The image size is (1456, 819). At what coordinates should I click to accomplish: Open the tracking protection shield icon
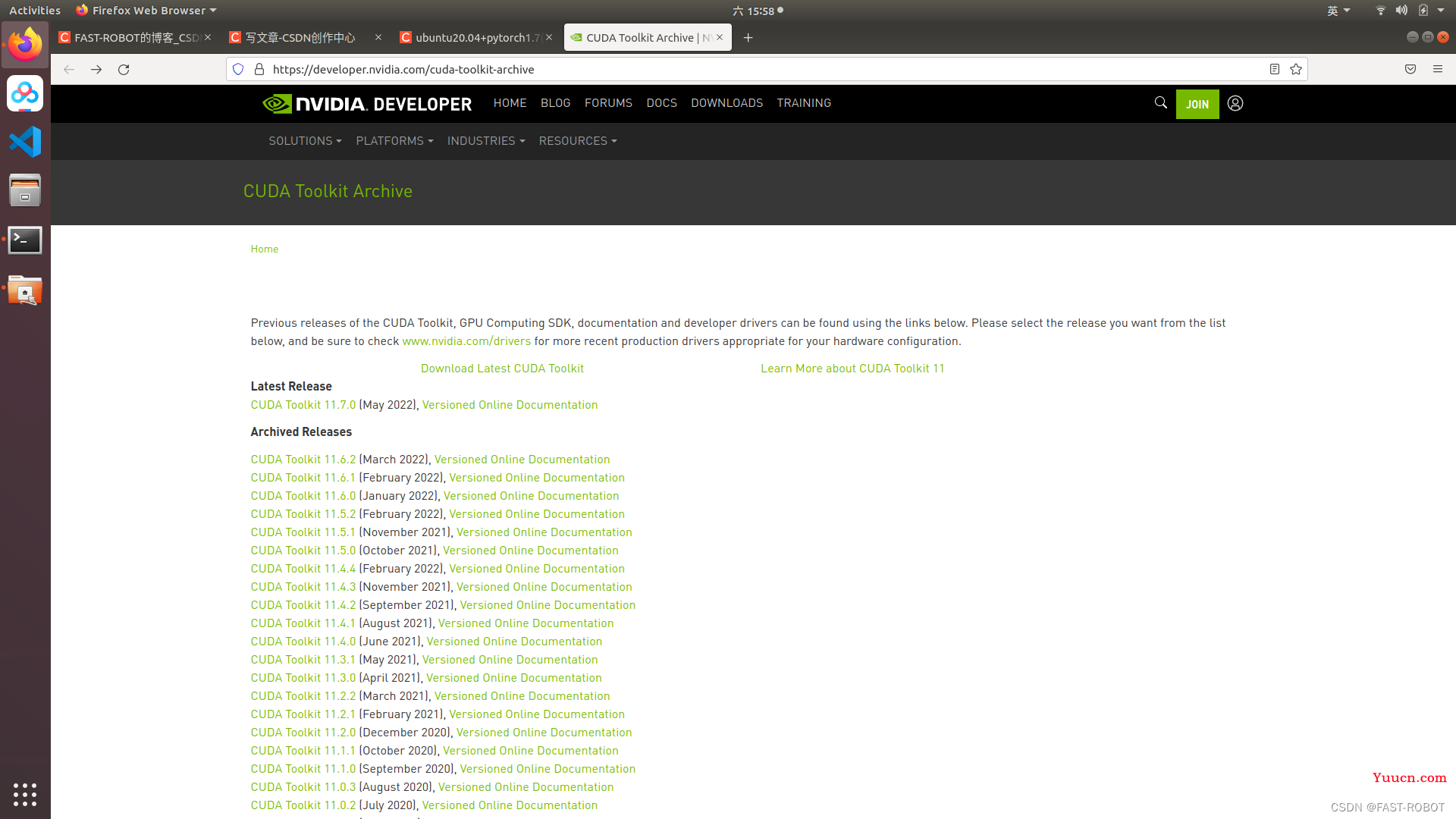click(x=238, y=69)
